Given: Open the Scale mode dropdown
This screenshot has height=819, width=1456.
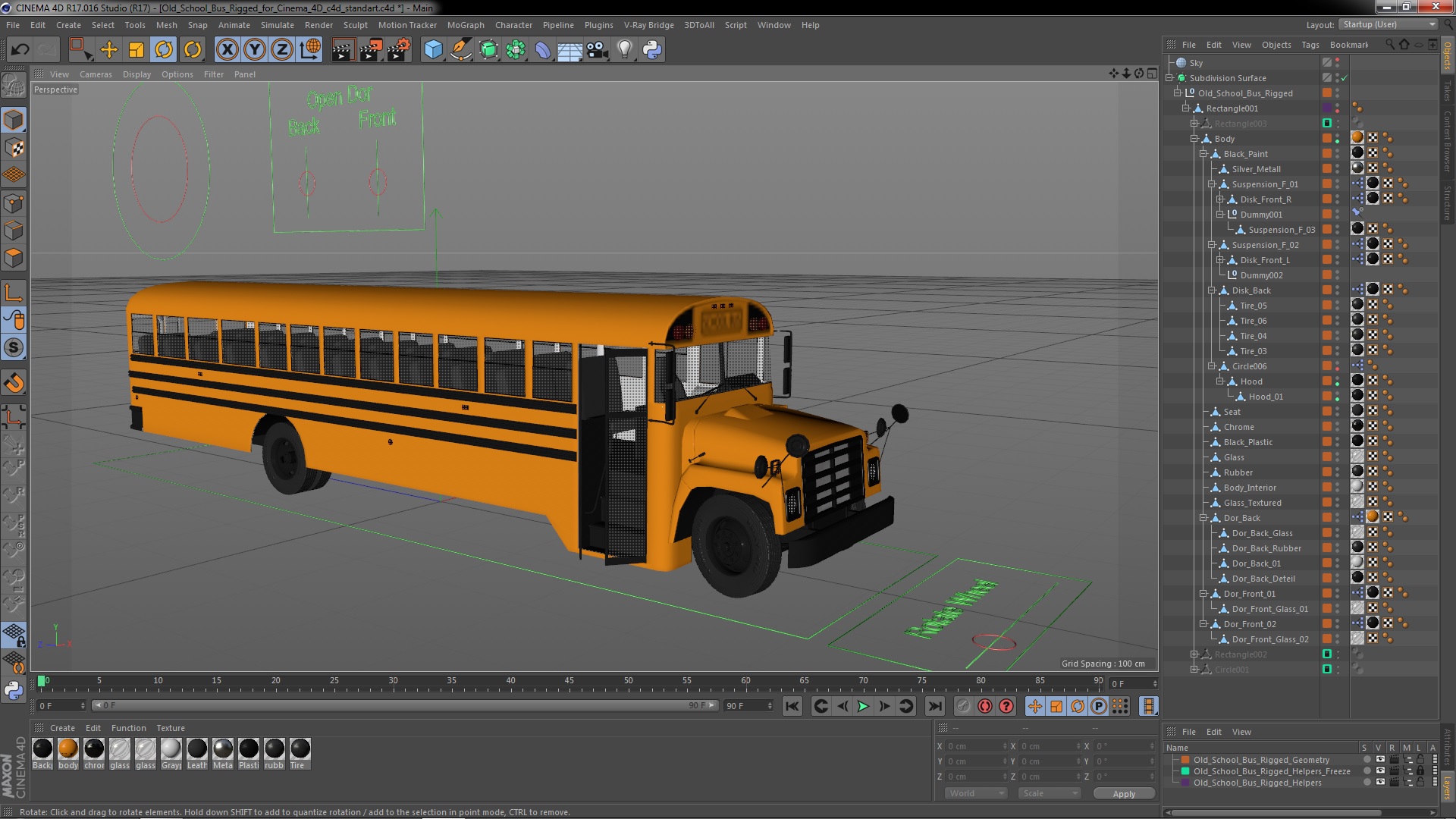Looking at the screenshot, I should [1050, 793].
